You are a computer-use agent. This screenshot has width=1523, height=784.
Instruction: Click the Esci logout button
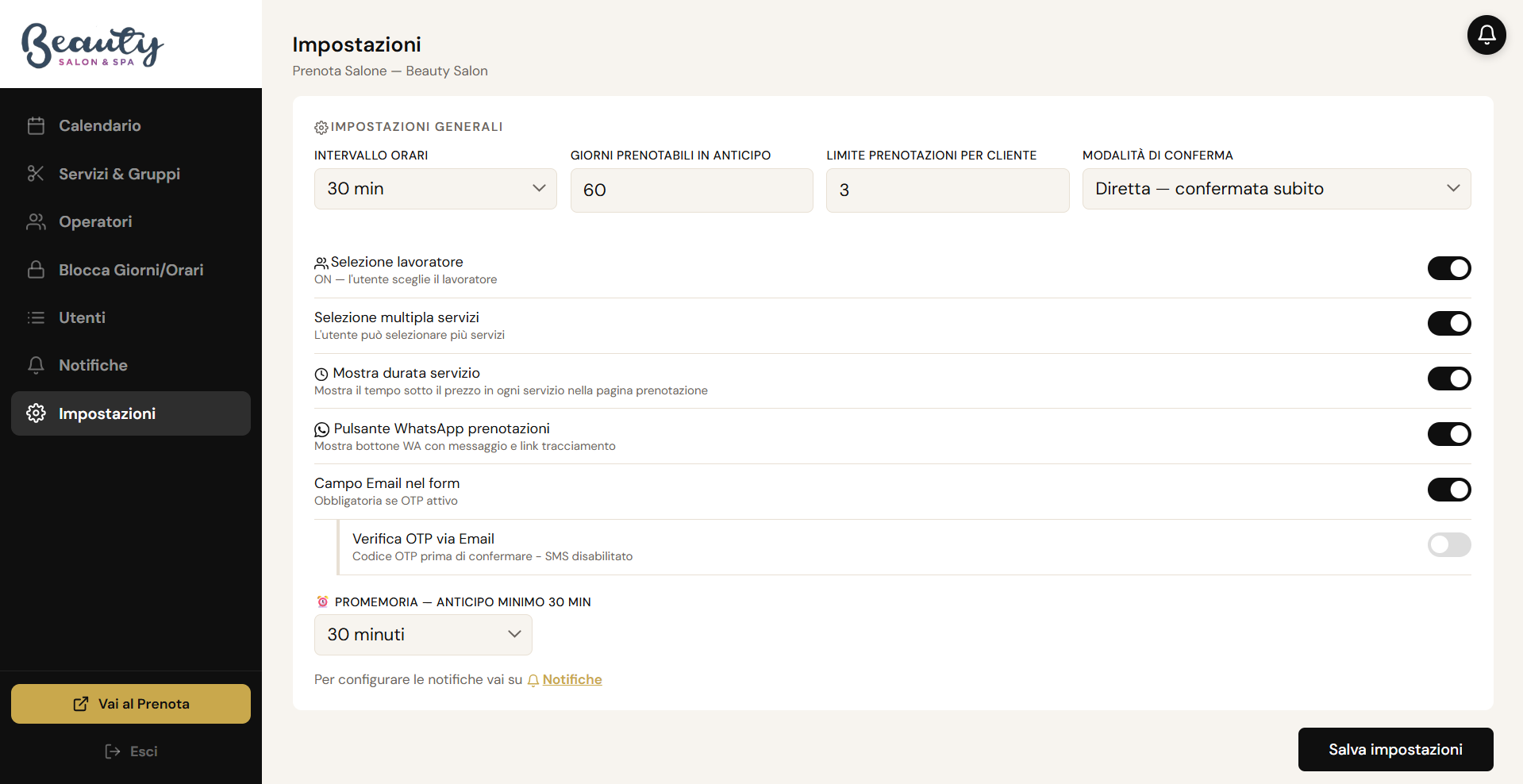[x=131, y=751]
